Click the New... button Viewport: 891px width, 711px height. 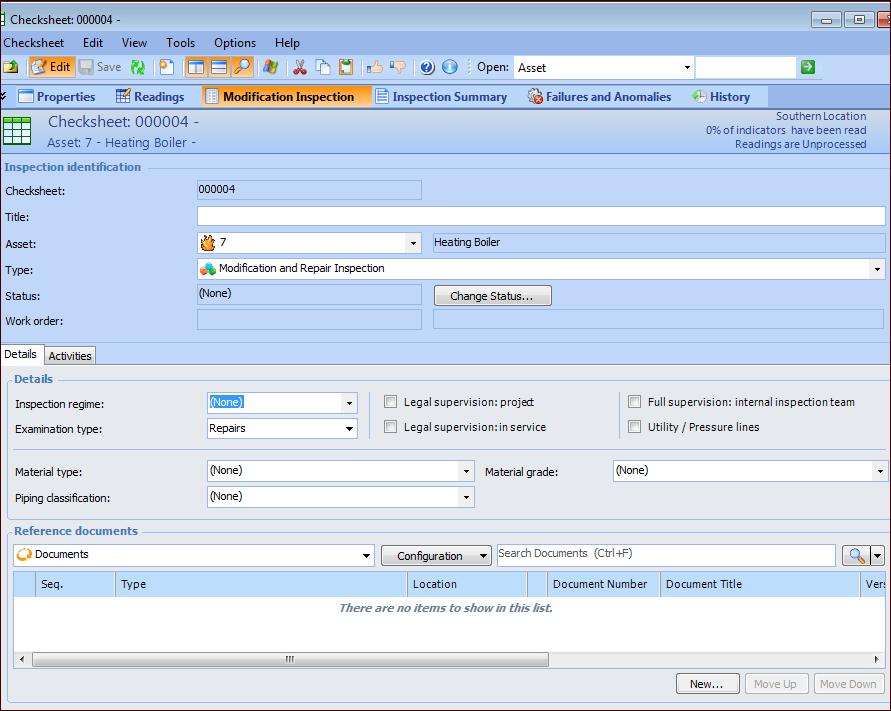pos(706,684)
